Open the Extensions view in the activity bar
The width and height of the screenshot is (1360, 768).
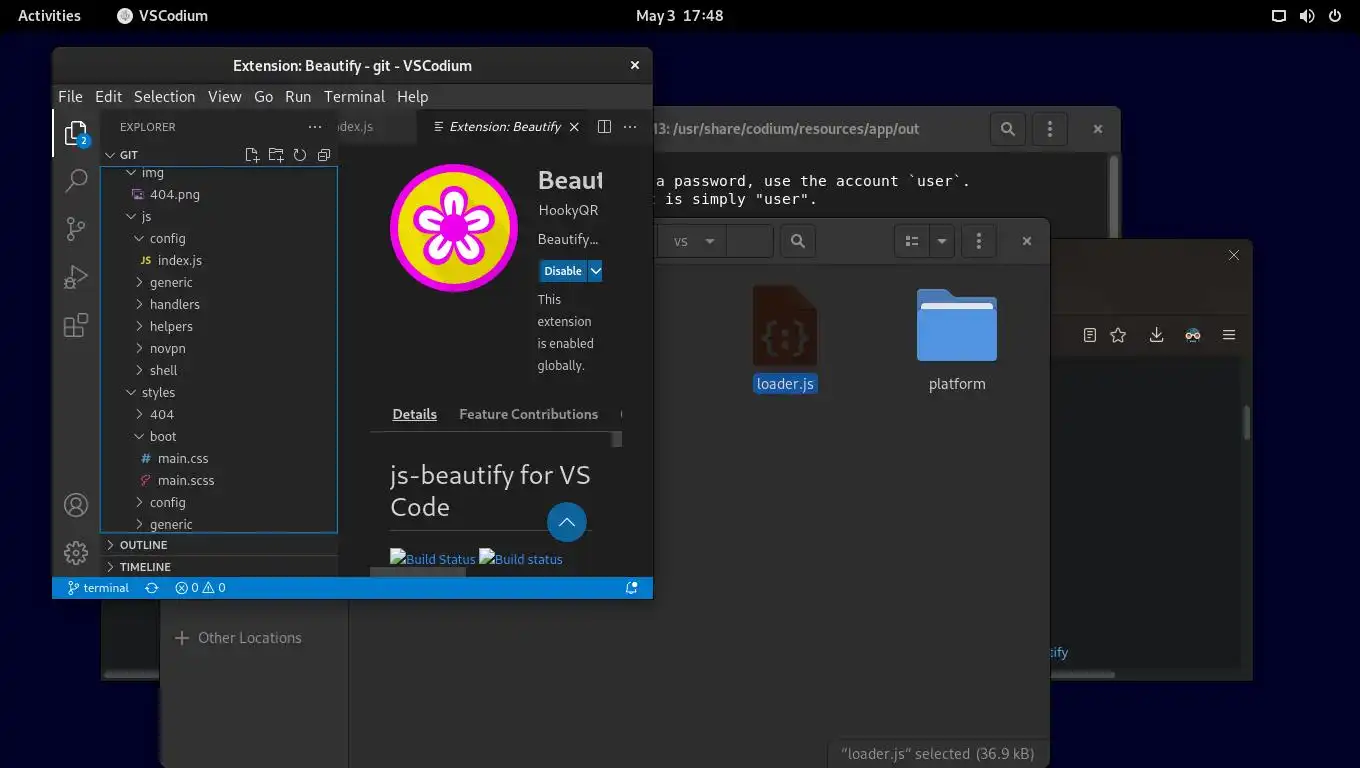(76, 325)
